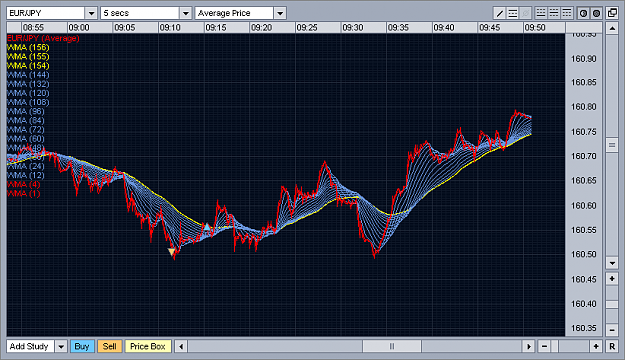Click the Buy button
Image resolution: width=625 pixels, height=360 pixels.
[82, 346]
